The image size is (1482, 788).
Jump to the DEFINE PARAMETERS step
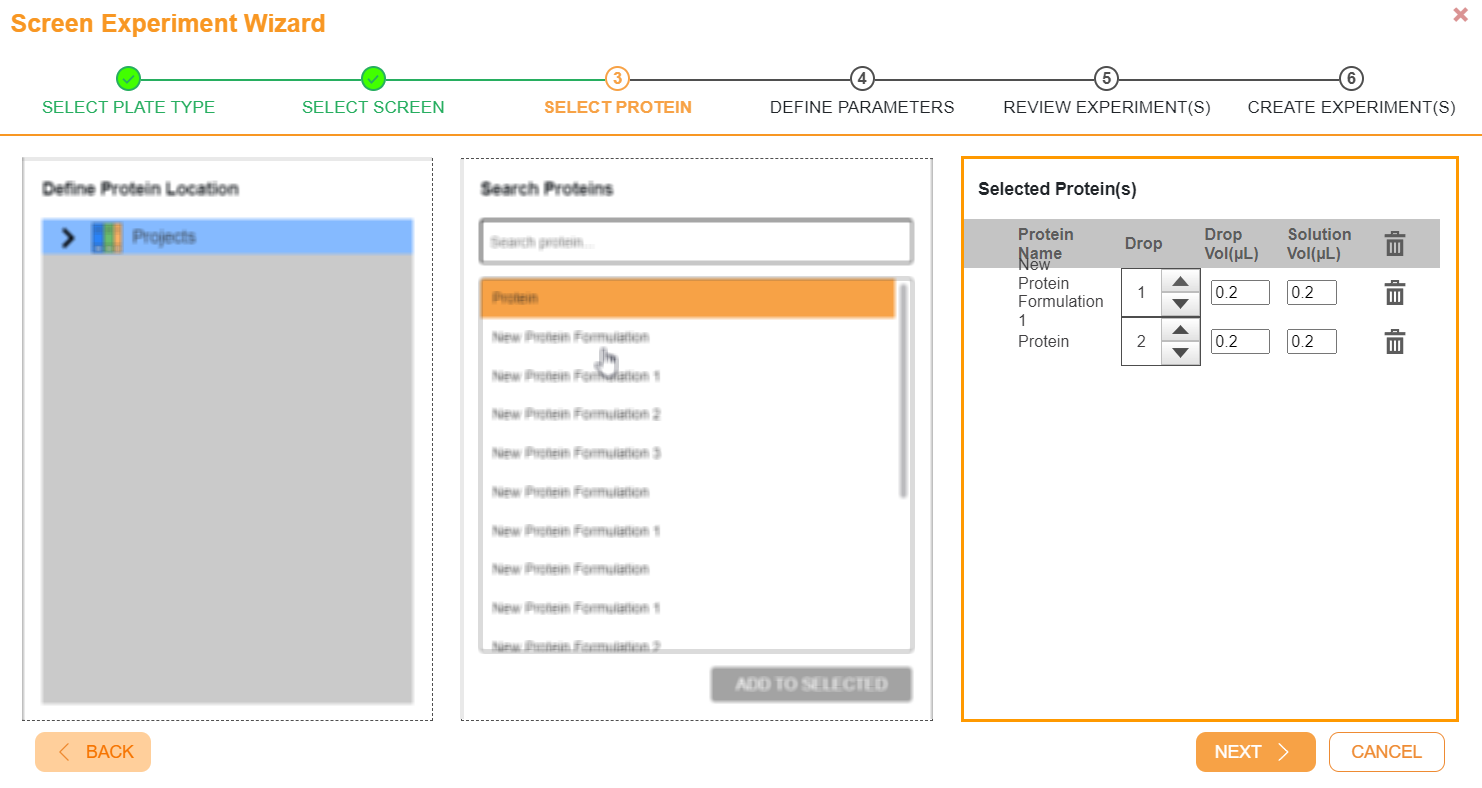point(861,78)
